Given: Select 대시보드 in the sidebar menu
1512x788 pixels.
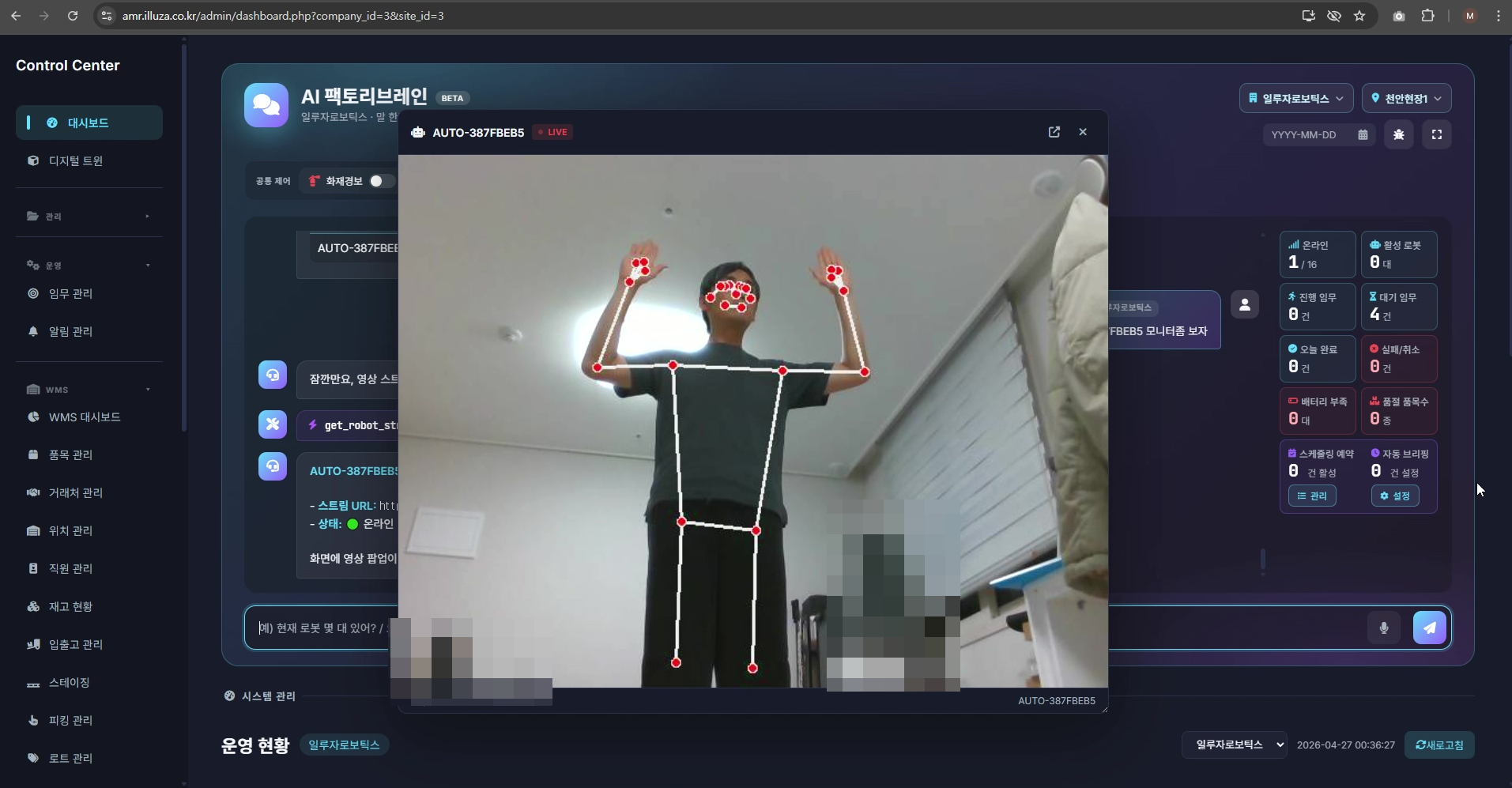Looking at the screenshot, I should tap(89, 123).
